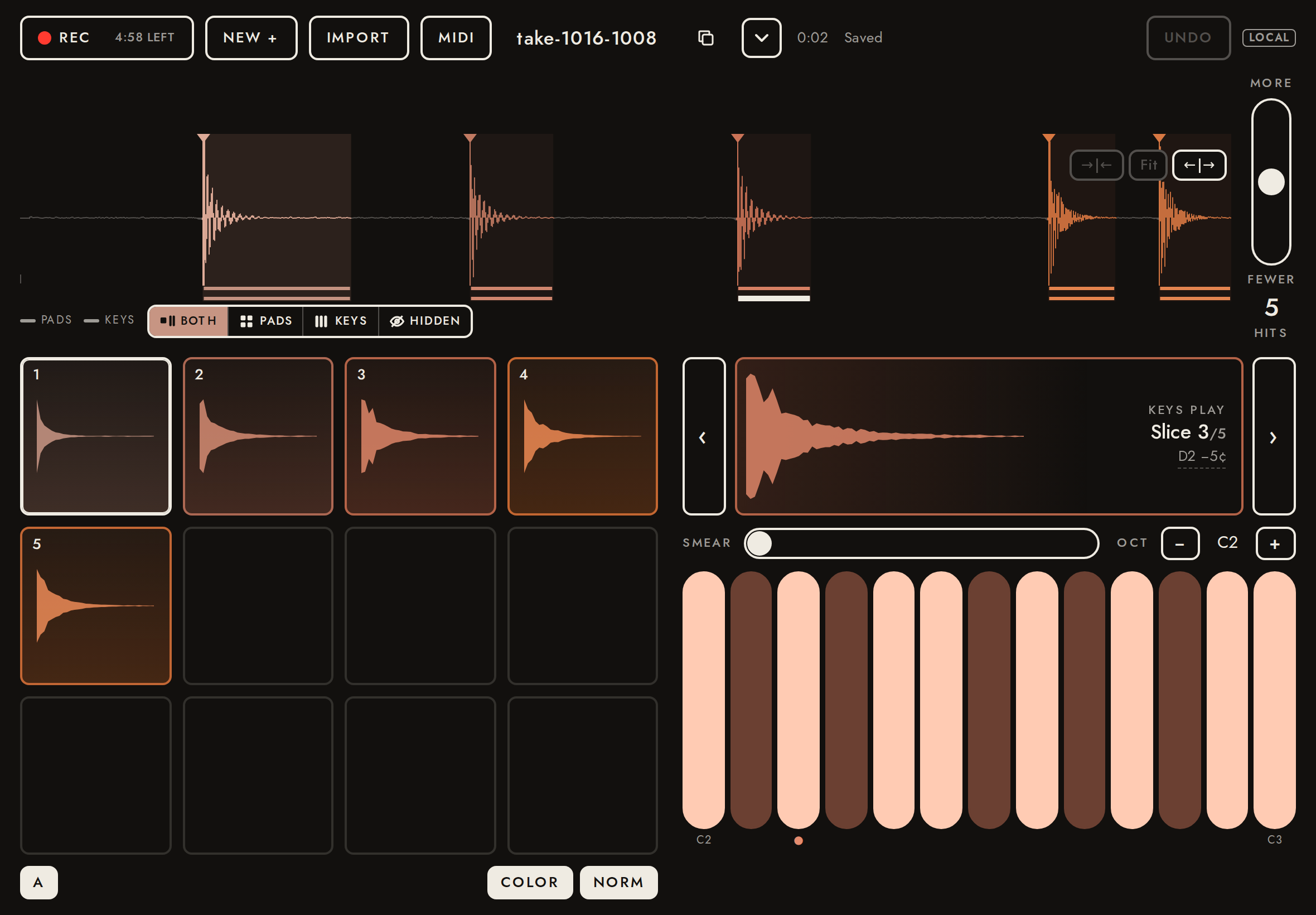Screen dimensions: 1316x915
Task: Raise octave with the plus button
Action: click(x=1275, y=543)
